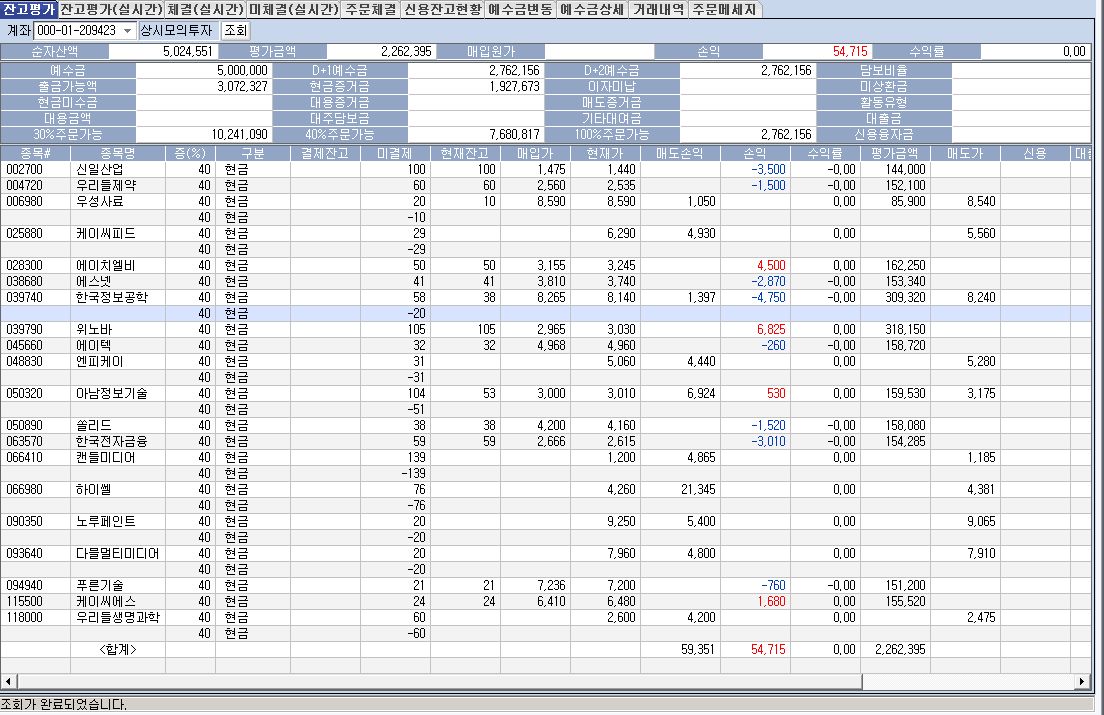Click the 상시모의투자 account name field
The width and height of the screenshot is (1104, 715).
(176, 31)
